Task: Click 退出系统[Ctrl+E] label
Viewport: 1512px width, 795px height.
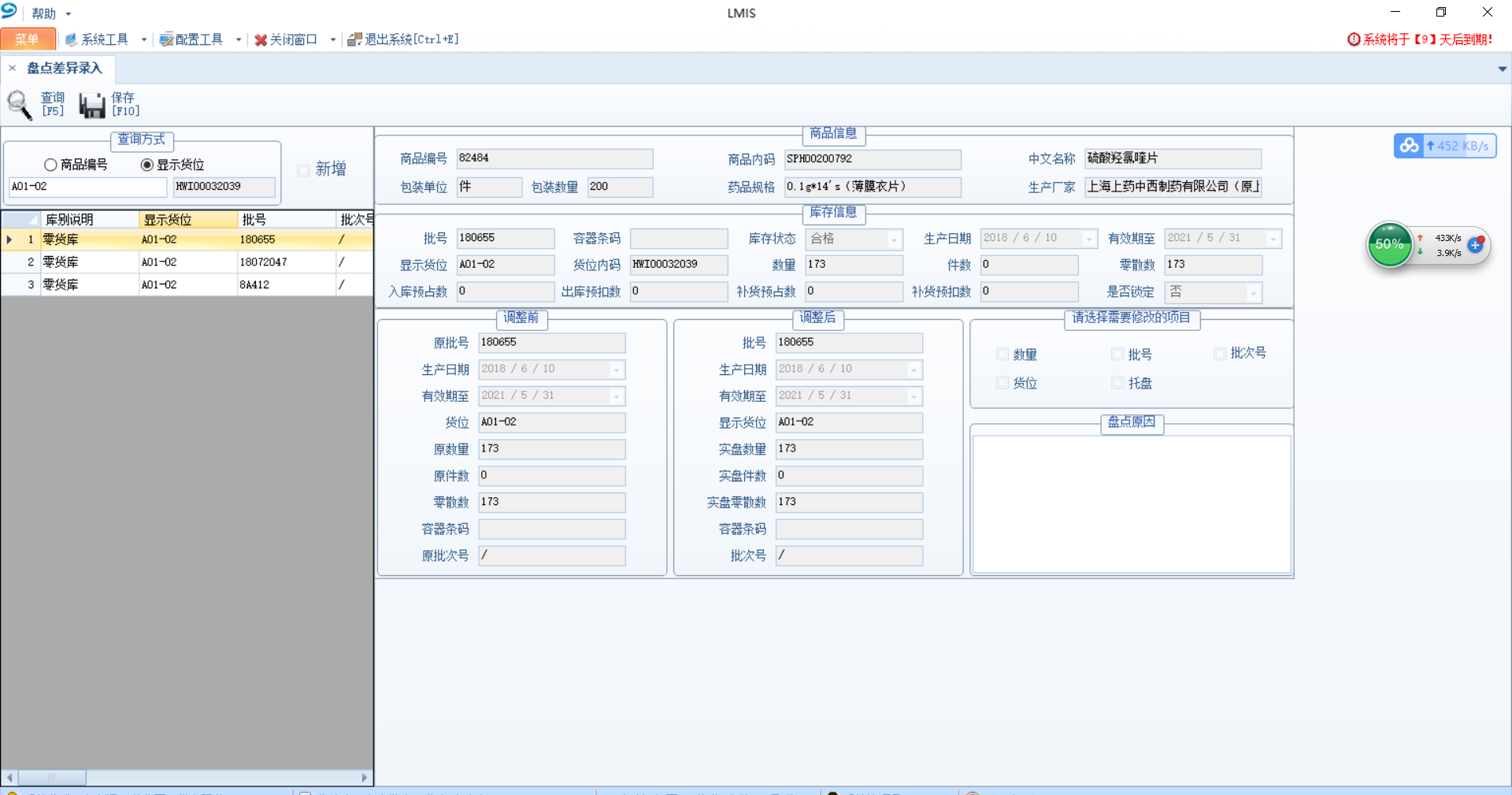Action: pyautogui.click(x=412, y=39)
